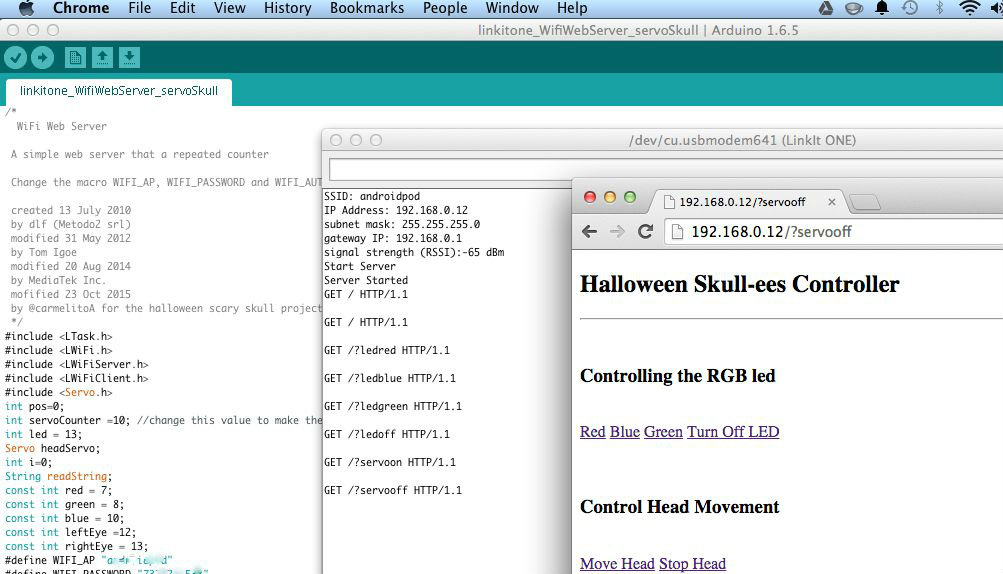1003x574 pixels.
Task: Click the 'gateway IP: 192.168.0.1' line
Action: point(393,238)
